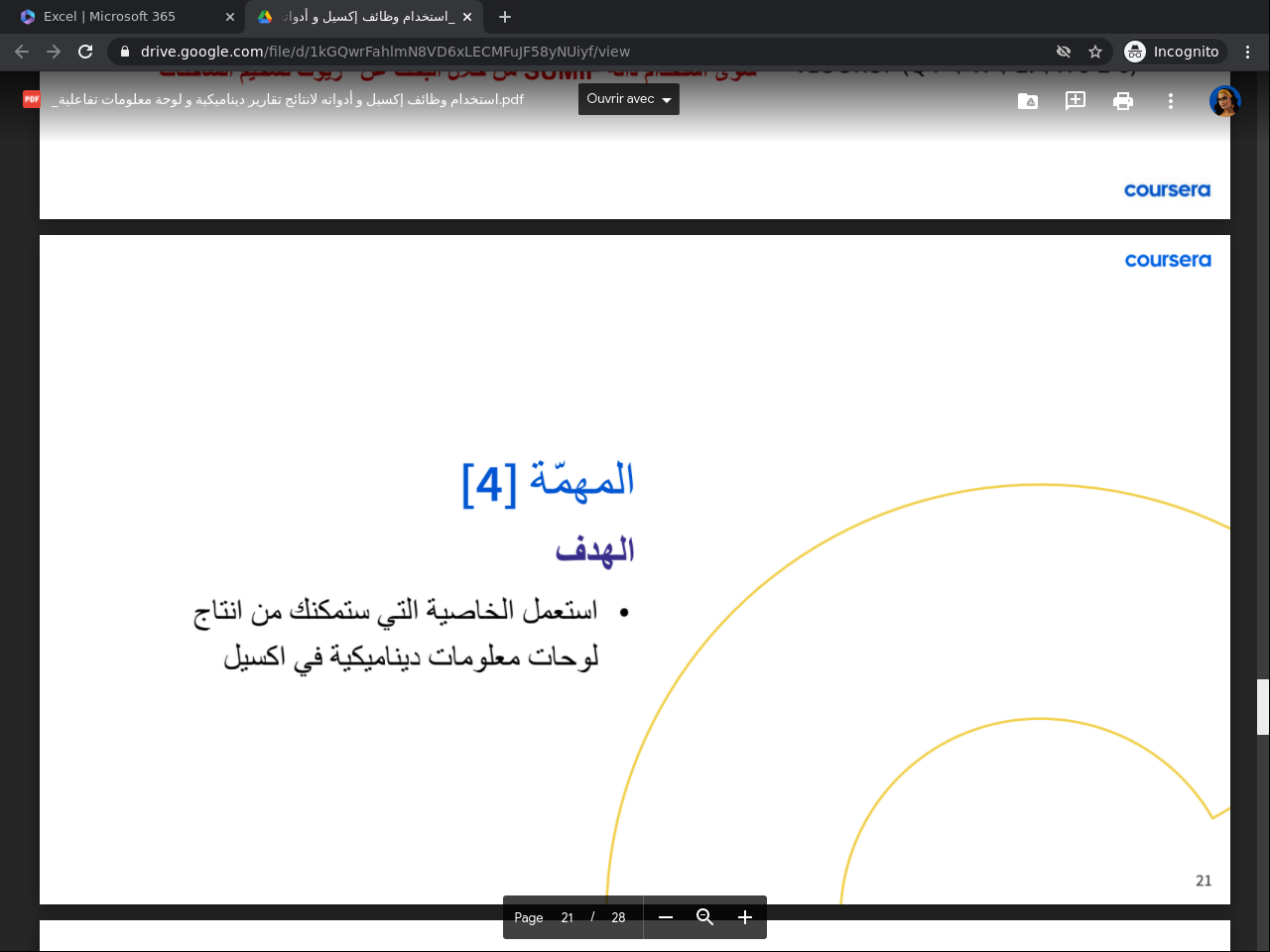
Task: Print the PDF document
Action: click(1123, 101)
